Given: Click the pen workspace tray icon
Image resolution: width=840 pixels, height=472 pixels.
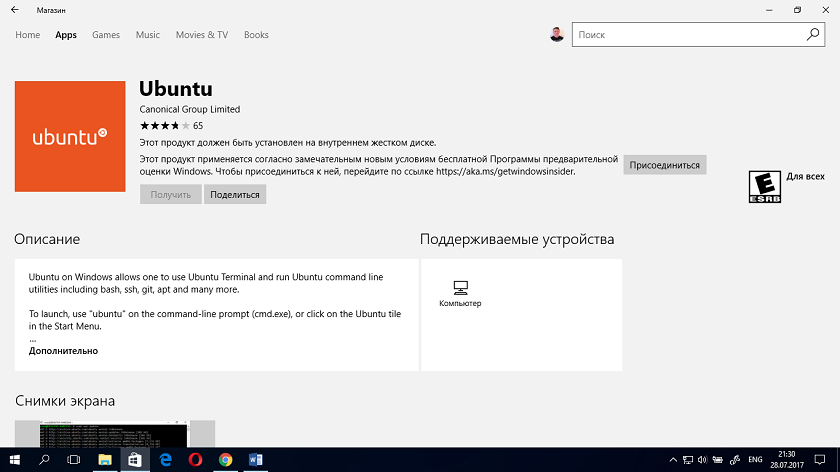Looking at the screenshot, I should point(735,460).
